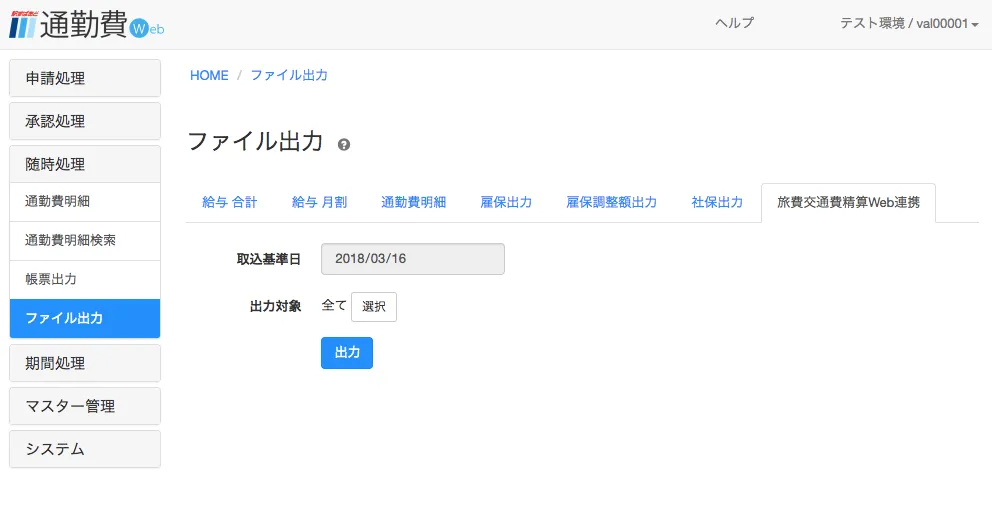Select 通勤費明細 in the sidebar
992x520 pixels.
85,202
